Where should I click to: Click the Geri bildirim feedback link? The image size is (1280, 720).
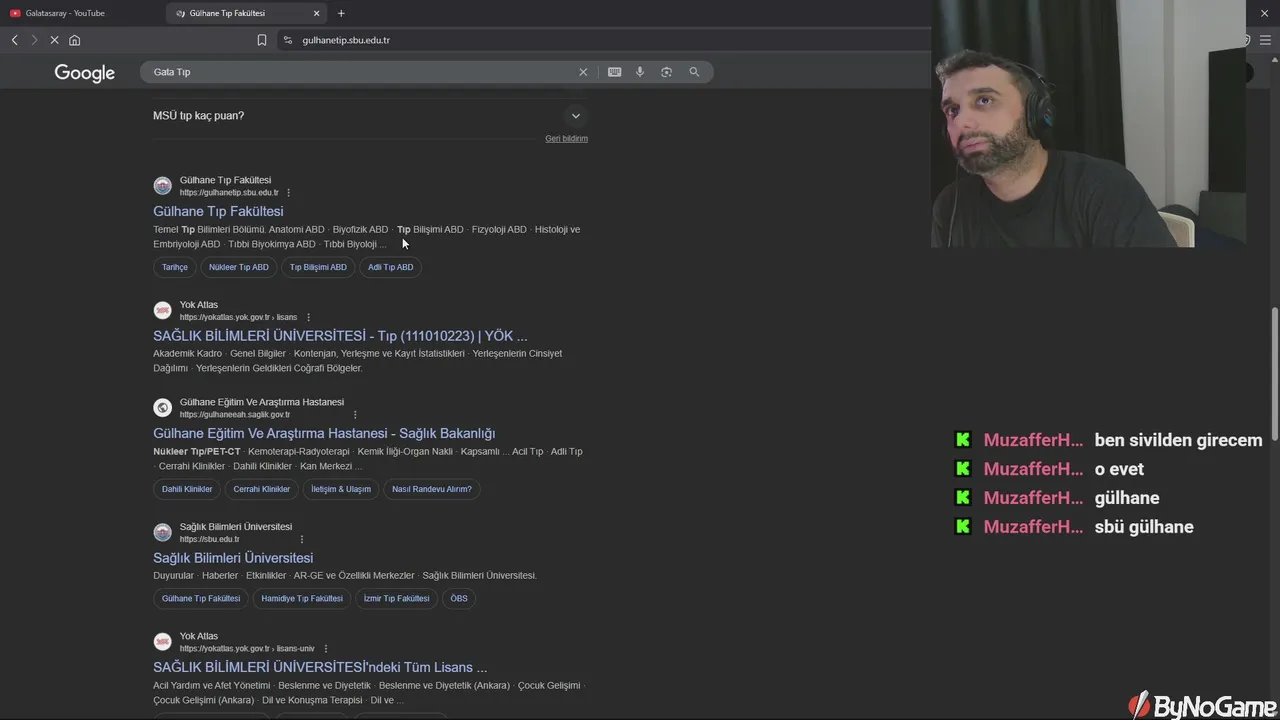pos(566,138)
